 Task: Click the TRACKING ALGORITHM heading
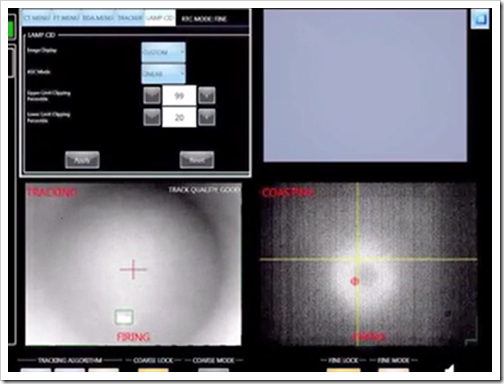tap(70, 360)
